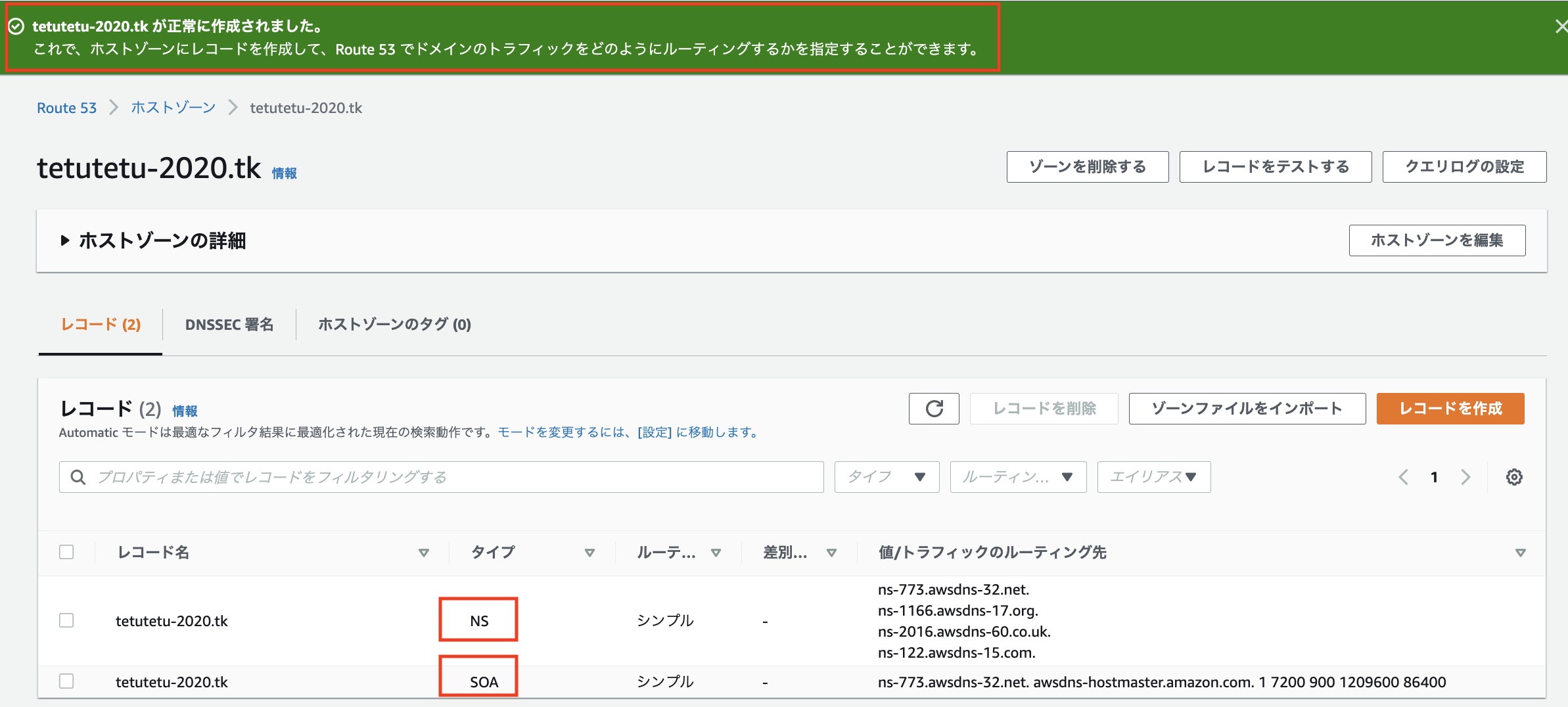
Task: Sort by the レコード名 column
Action: pyautogui.click(x=424, y=553)
